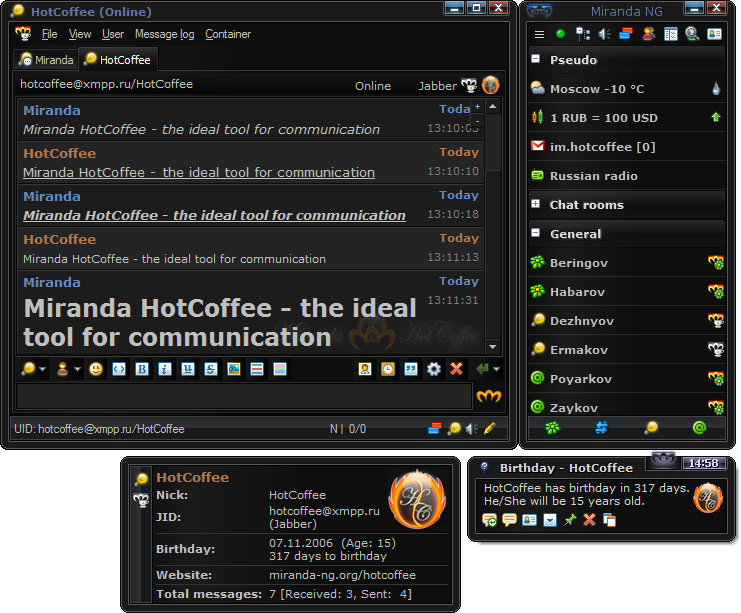Image resolution: width=741 pixels, height=613 pixels.
Task: Close session with red X button
Action: click(457, 369)
